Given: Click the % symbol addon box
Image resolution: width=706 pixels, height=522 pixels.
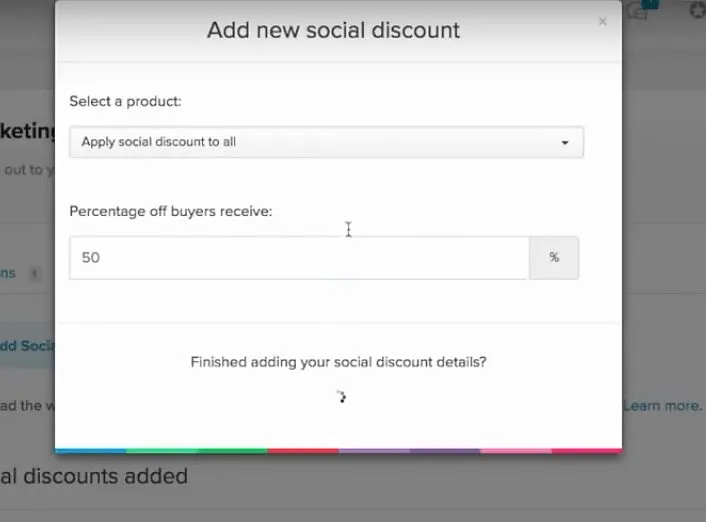Looking at the screenshot, I should tap(554, 258).
